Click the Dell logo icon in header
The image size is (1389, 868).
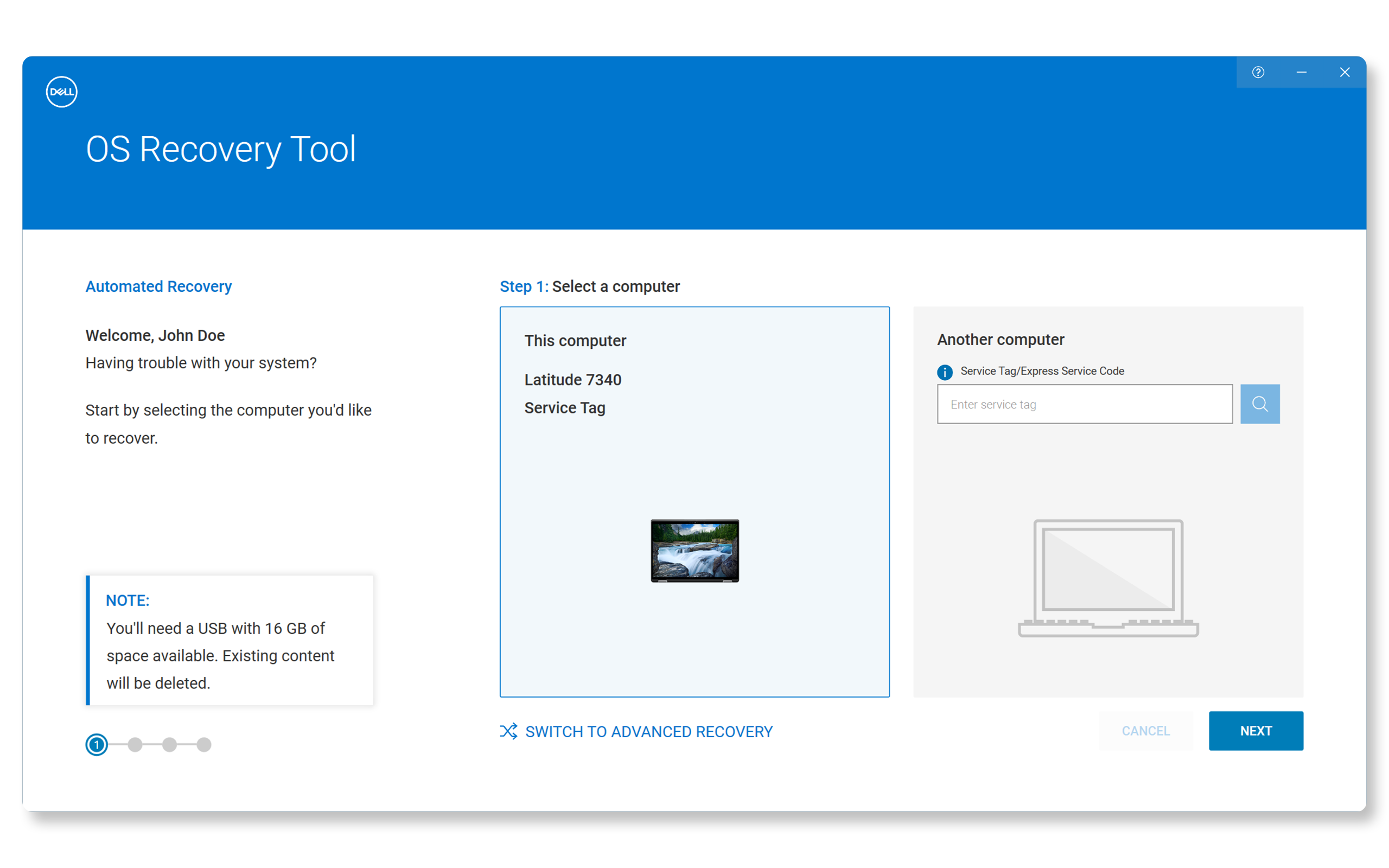(62, 92)
